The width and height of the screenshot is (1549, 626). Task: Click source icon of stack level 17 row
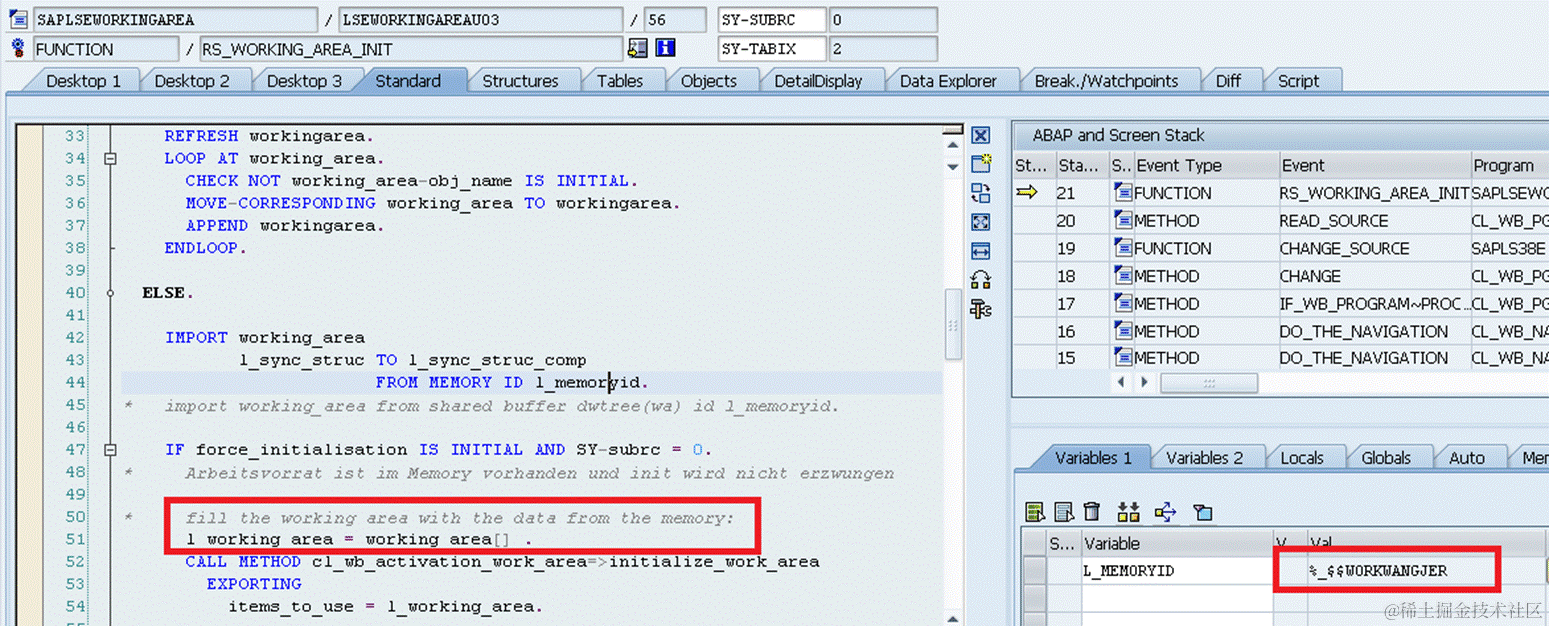coord(1122,303)
